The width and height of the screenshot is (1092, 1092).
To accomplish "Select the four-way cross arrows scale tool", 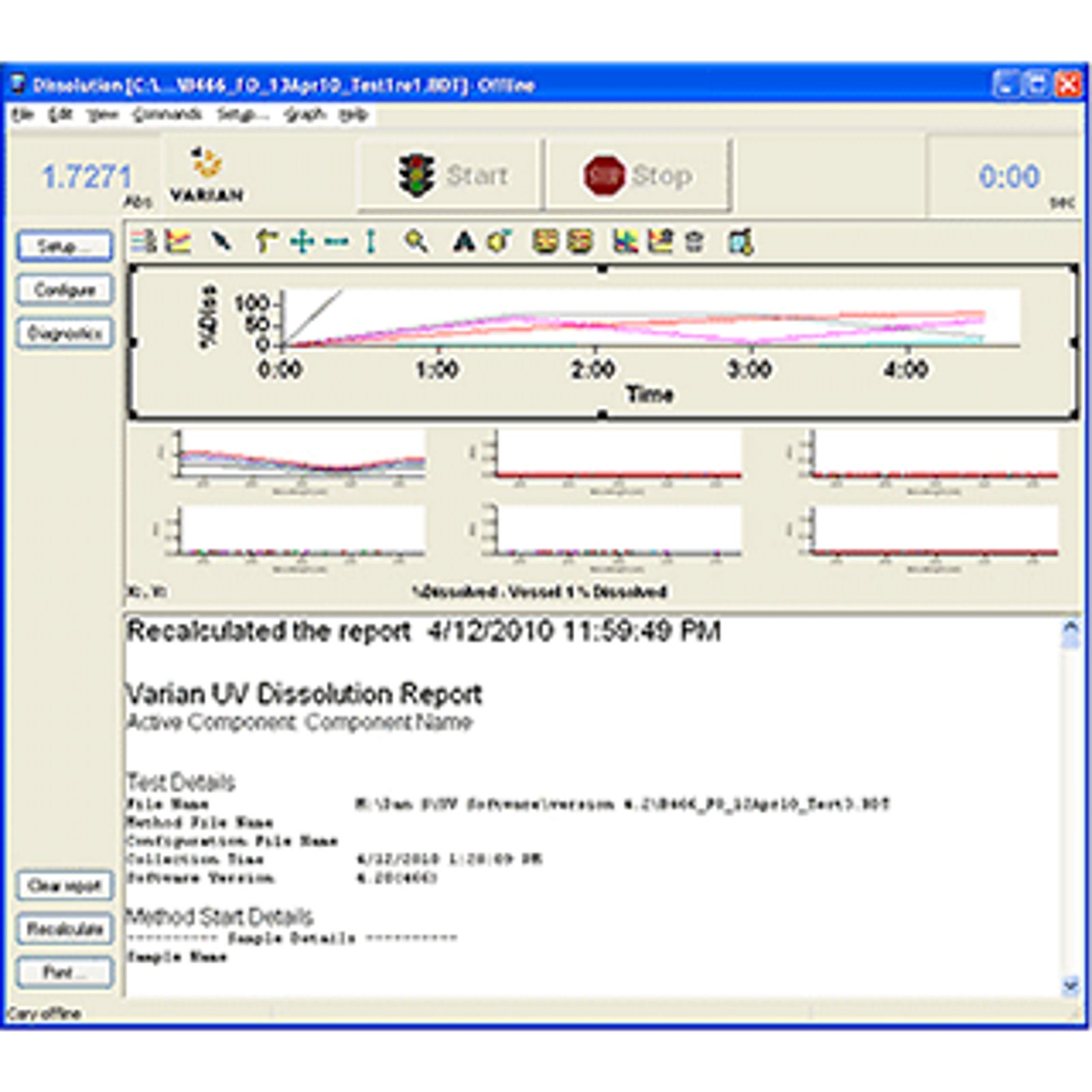I will (301, 242).
